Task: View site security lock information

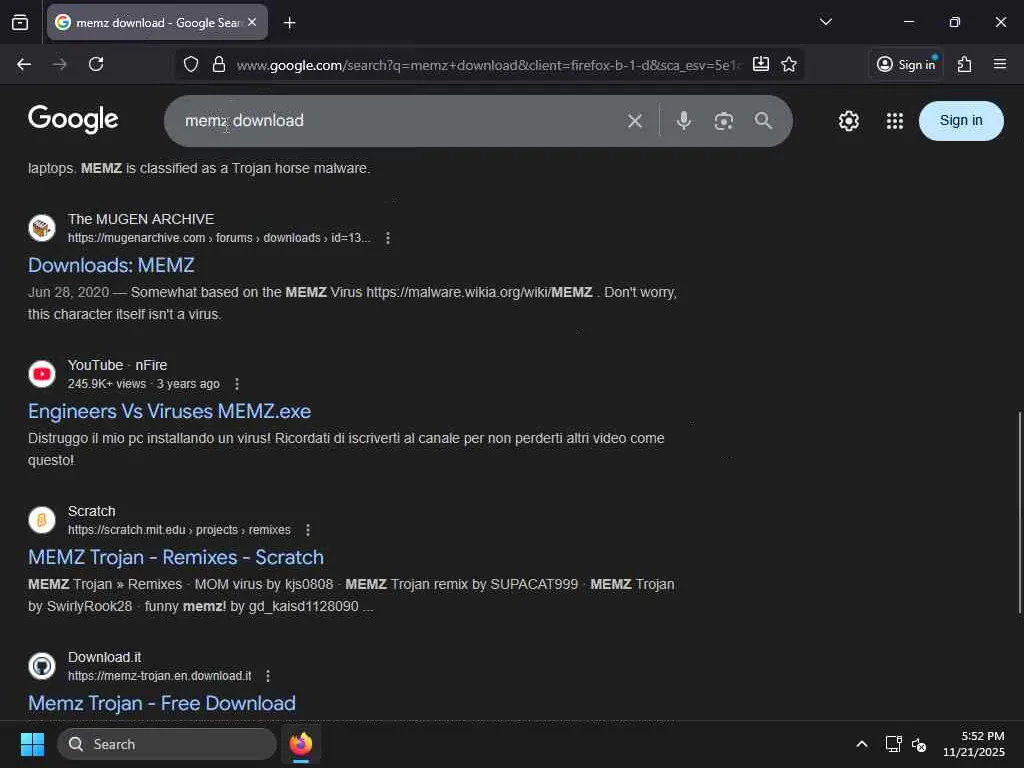Action: [219, 64]
